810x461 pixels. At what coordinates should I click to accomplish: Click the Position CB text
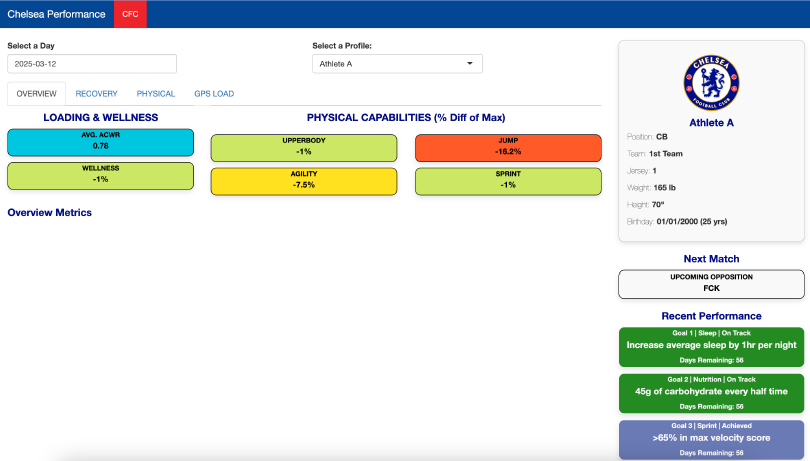pos(647,136)
